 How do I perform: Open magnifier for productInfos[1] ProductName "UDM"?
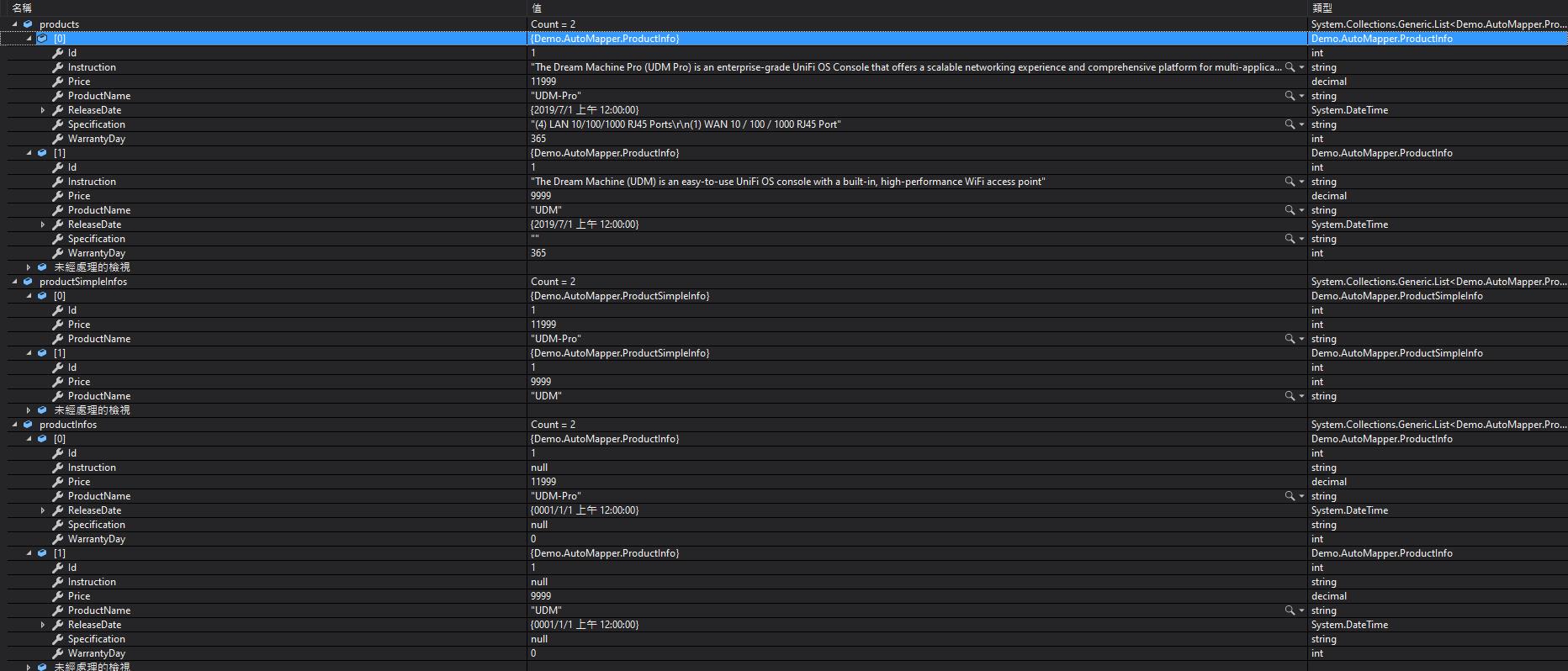coord(1290,610)
